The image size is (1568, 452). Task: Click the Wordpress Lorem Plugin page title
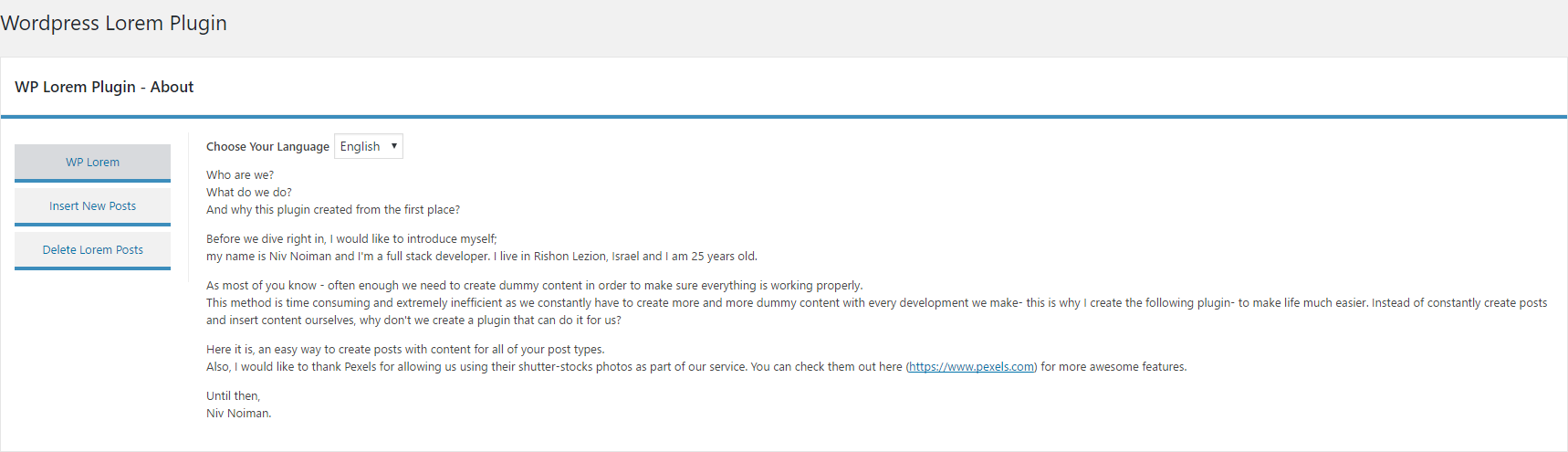click(x=114, y=23)
